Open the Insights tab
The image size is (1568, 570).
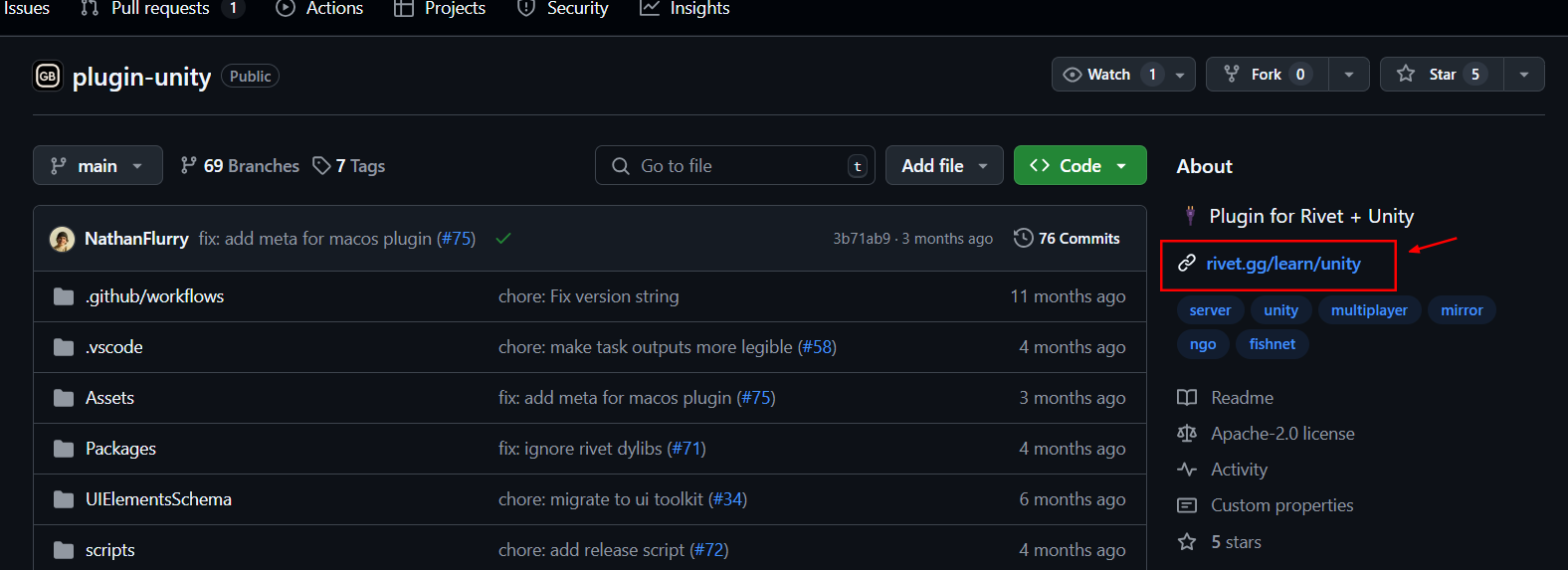(x=685, y=9)
